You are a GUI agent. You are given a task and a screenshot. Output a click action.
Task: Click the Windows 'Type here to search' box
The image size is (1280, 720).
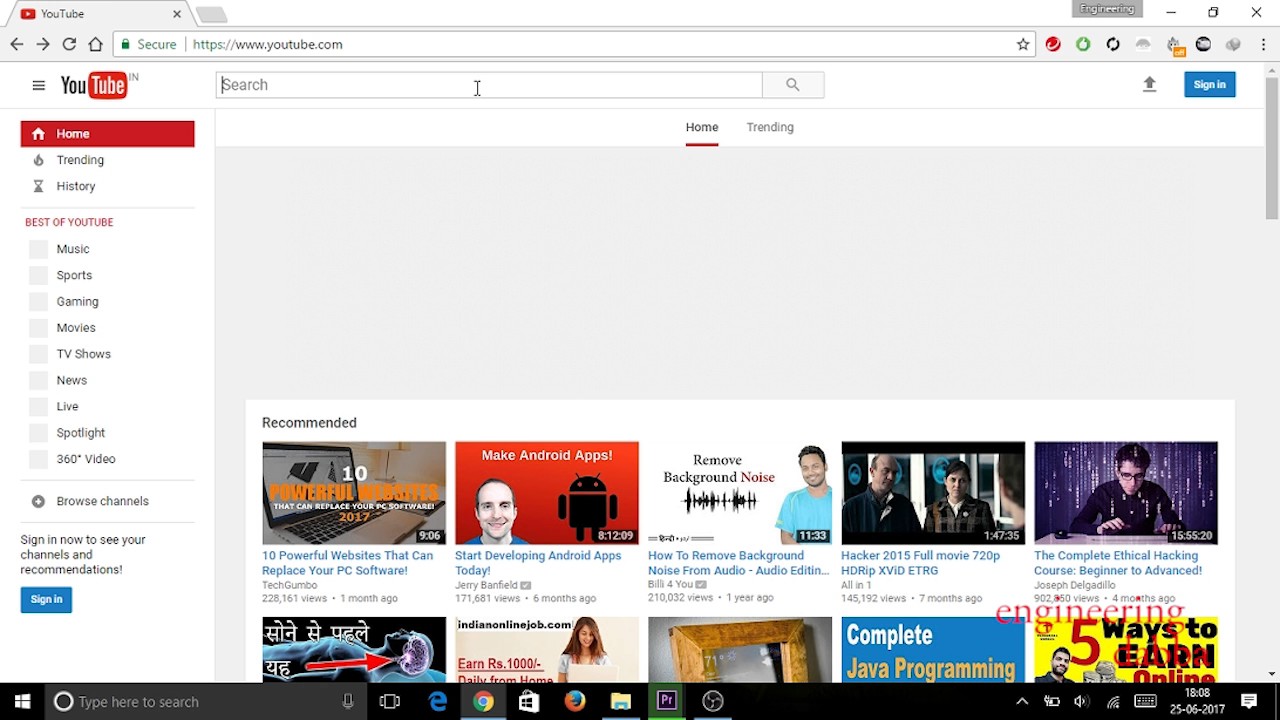tap(206, 702)
